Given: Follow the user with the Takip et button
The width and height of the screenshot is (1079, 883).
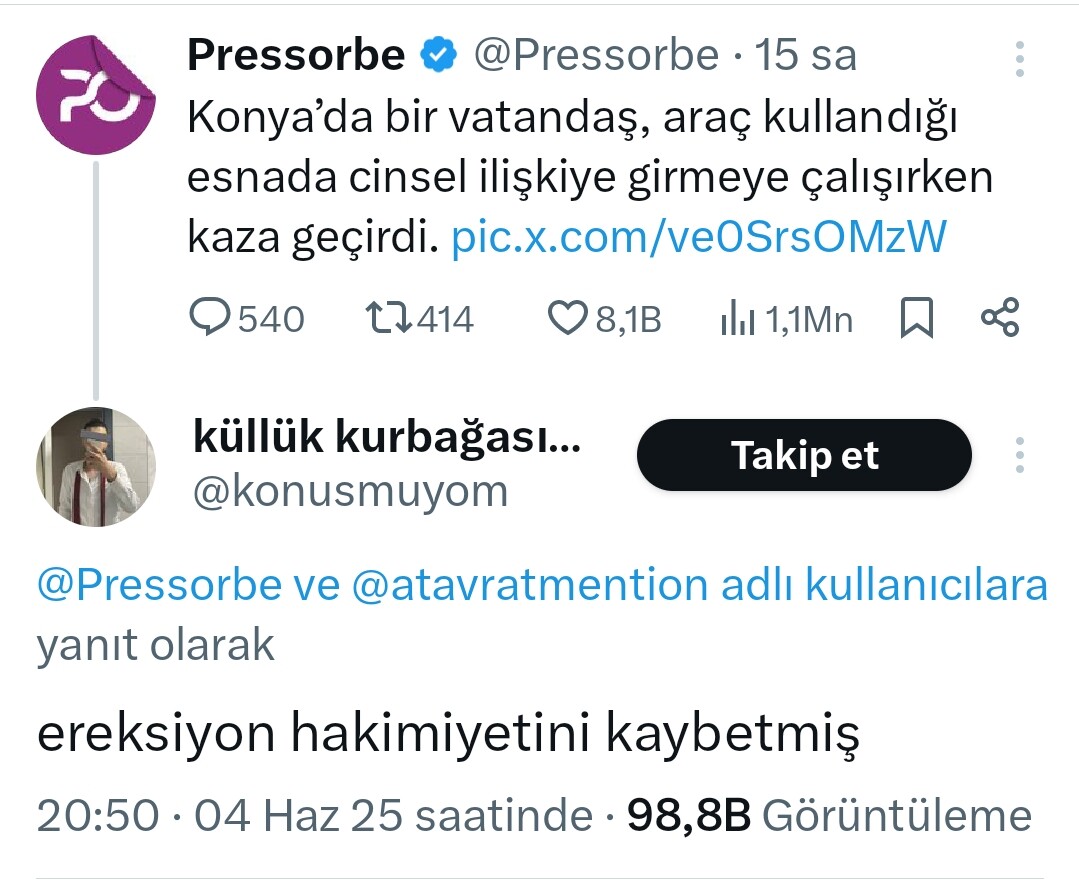Looking at the screenshot, I should (x=804, y=455).
